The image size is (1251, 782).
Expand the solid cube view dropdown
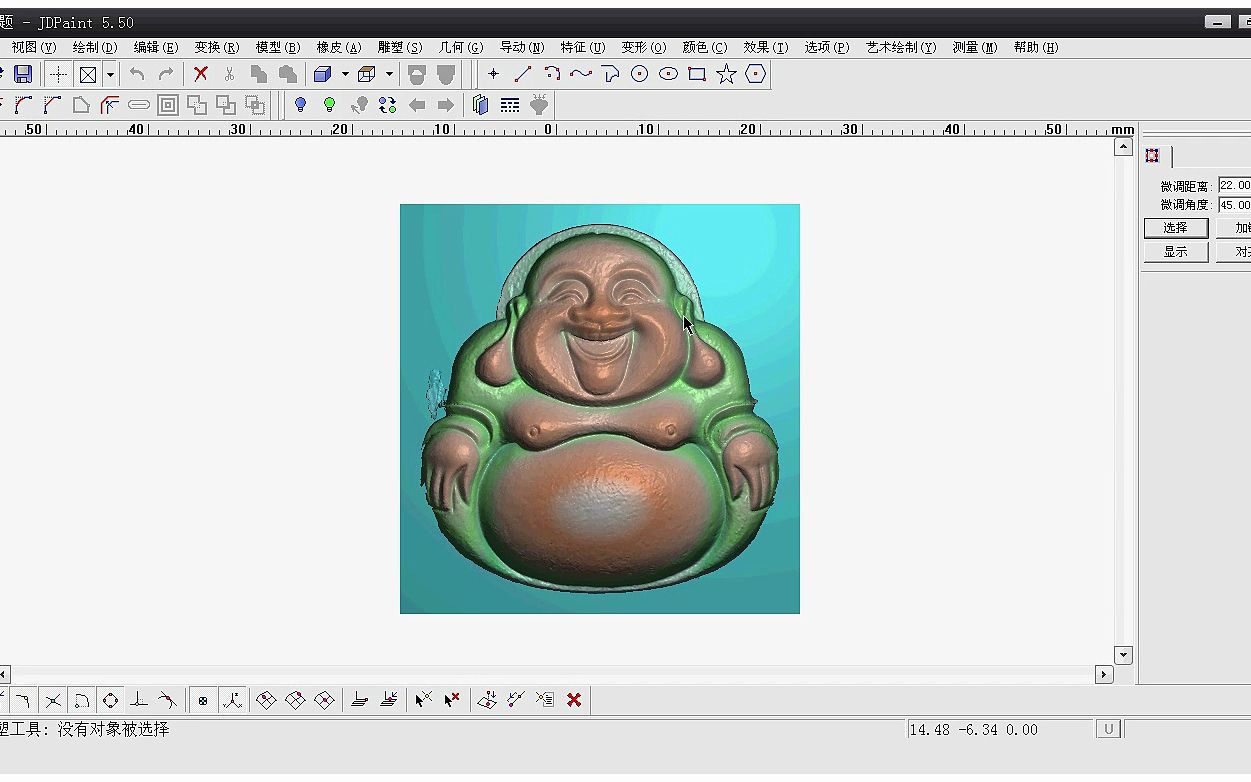point(345,74)
